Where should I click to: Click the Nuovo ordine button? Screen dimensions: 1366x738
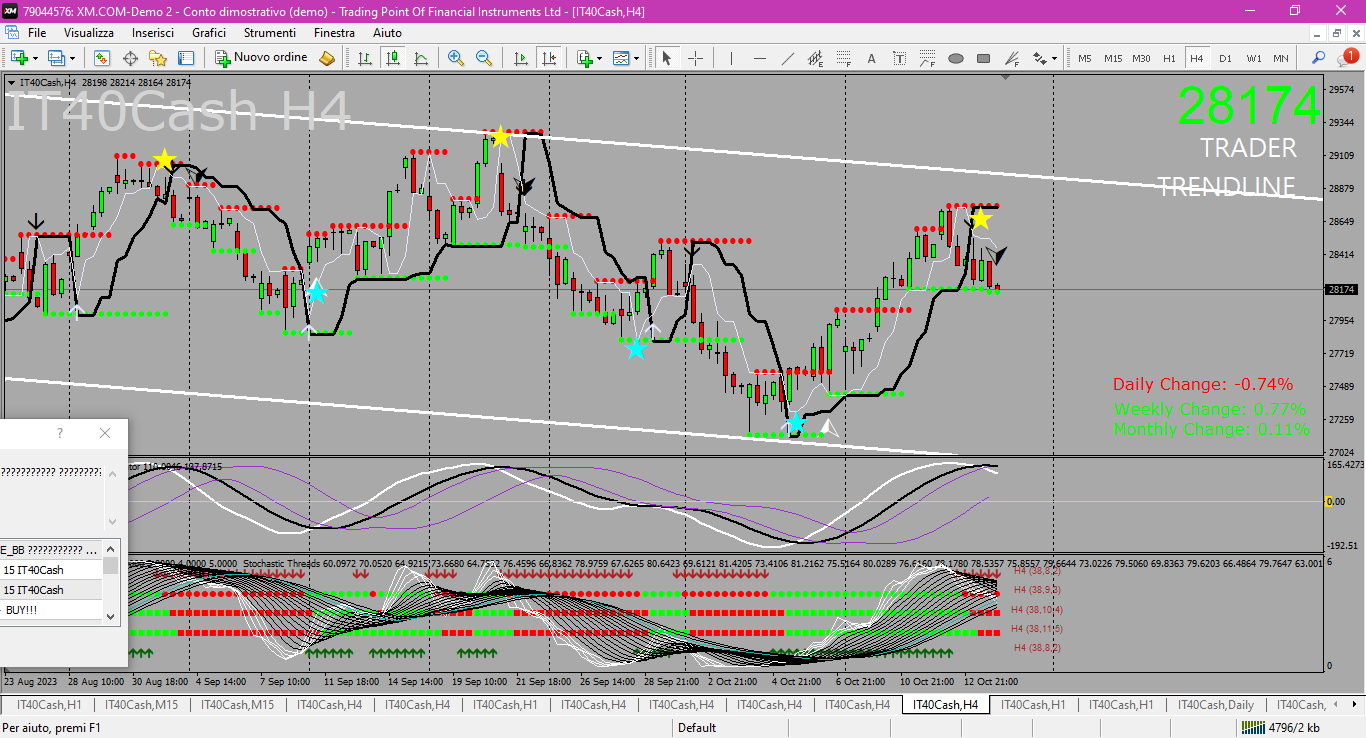click(x=262, y=58)
